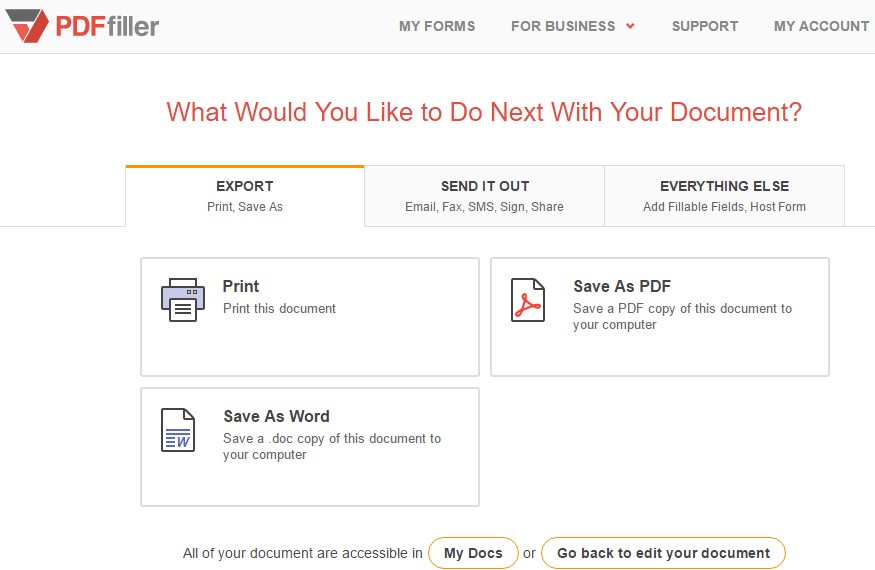
Task: Open FOR BUSINESS menu item
Action: pos(563,26)
